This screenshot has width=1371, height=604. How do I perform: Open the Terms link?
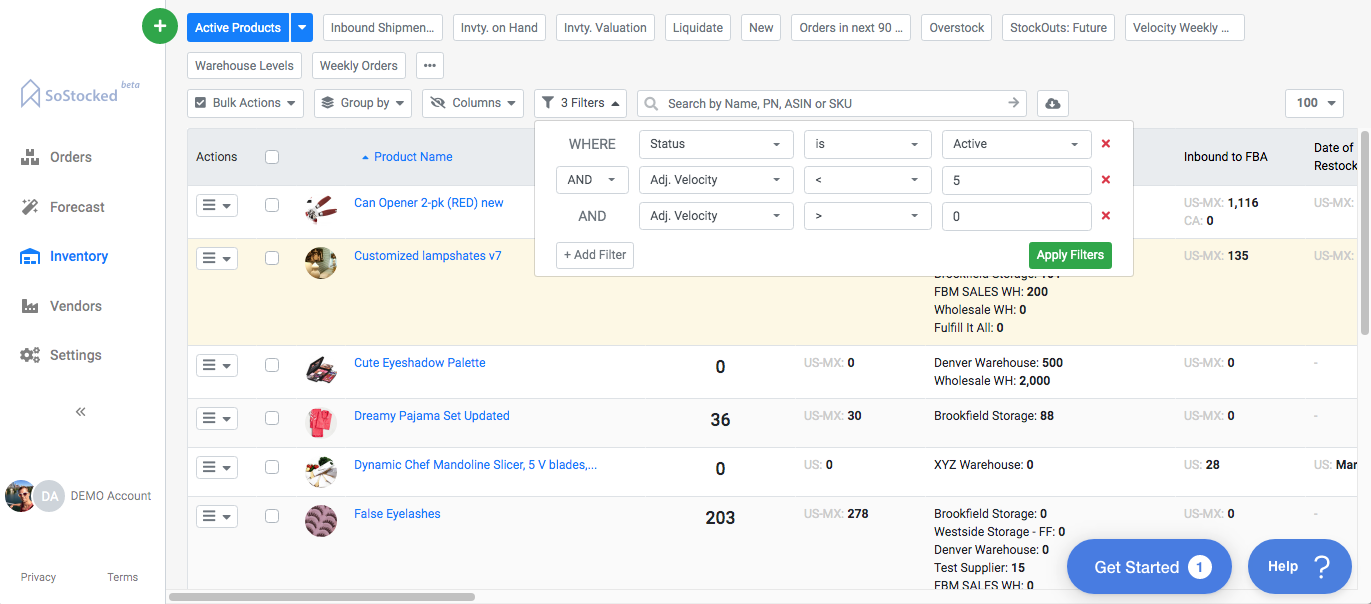coord(123,577)
